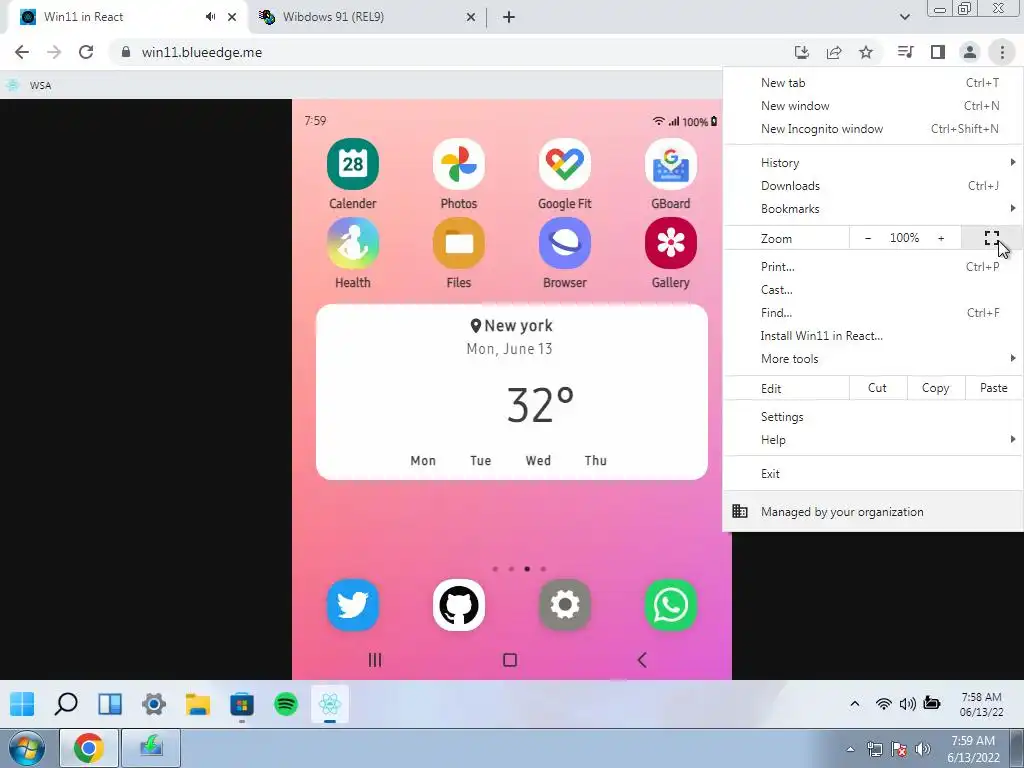Click Managed by your organization
The image size is (1024, 768).
[x=873, y=512]
